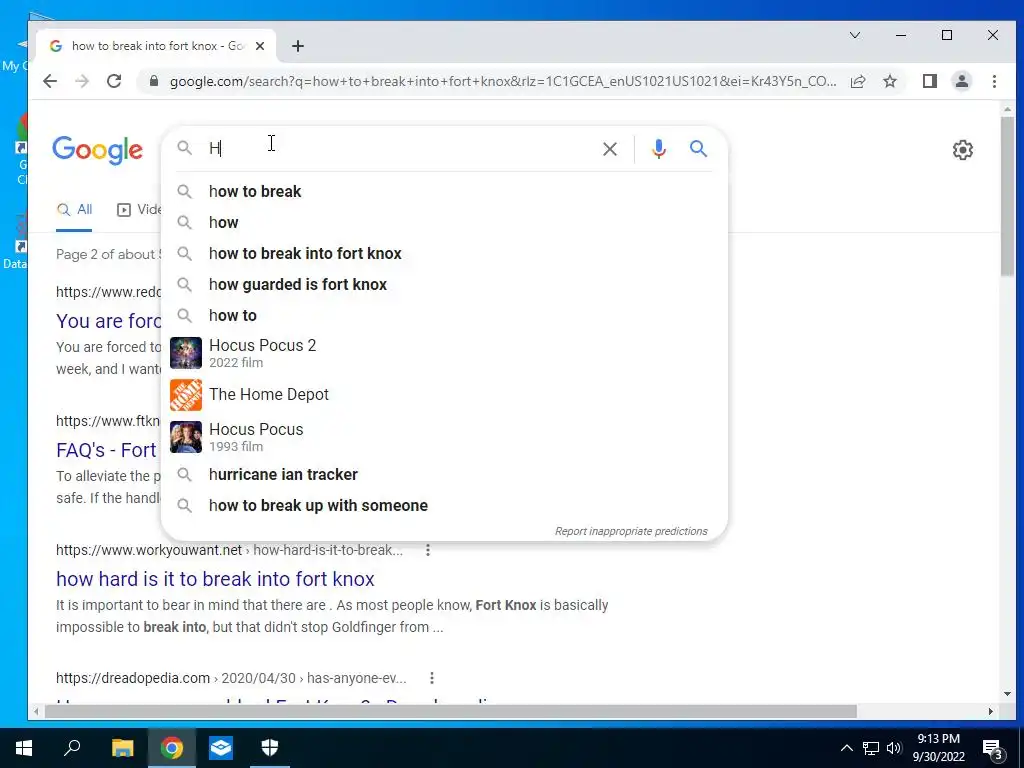1024x768 pixels.
Task: Select 'hurricane ian tracker' suggestion
Action: click(x=444, y=475)
